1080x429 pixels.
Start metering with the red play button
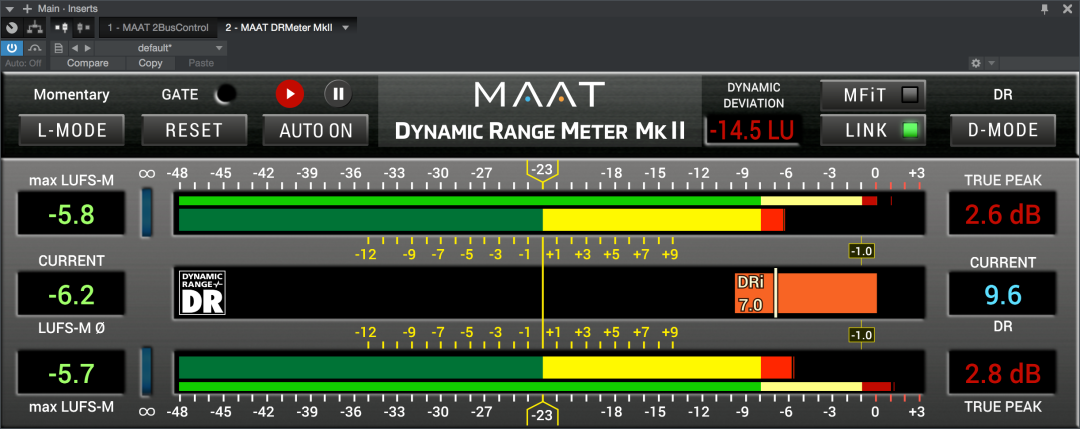[x=290, y=94]
